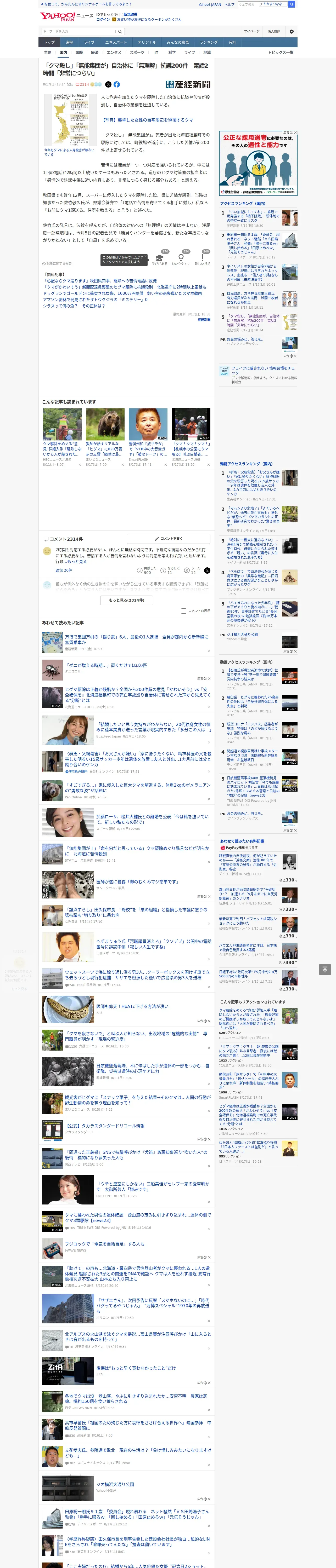Open the brown bear photo thumbnail
The image size is (336, 1568).
105,424
